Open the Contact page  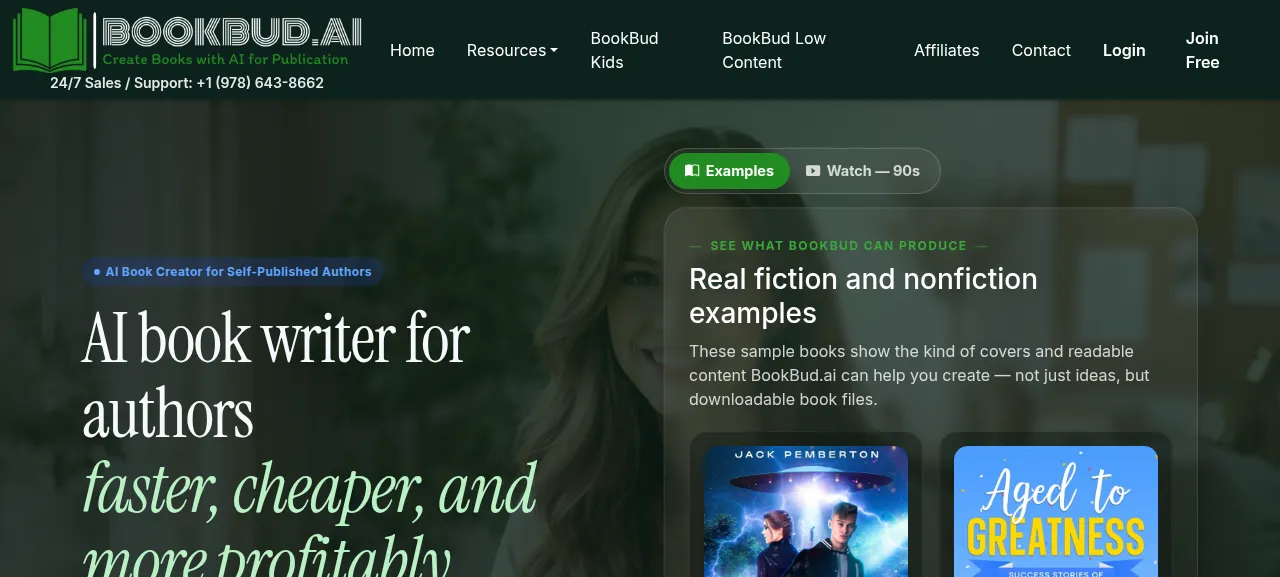1041,50
